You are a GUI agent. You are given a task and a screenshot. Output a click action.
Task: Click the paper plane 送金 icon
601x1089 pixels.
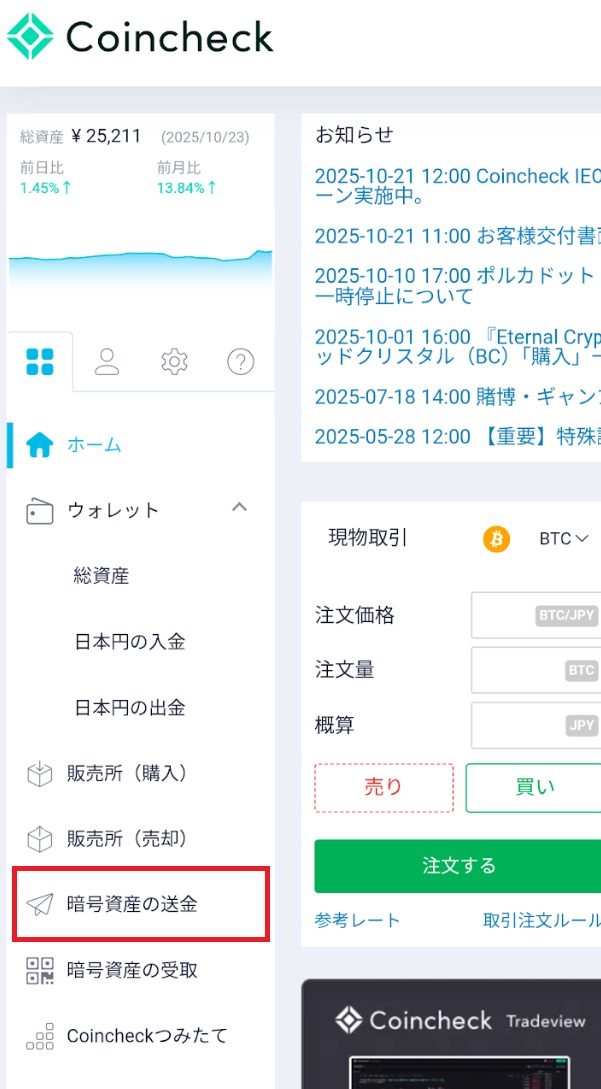tap(40, 904)
